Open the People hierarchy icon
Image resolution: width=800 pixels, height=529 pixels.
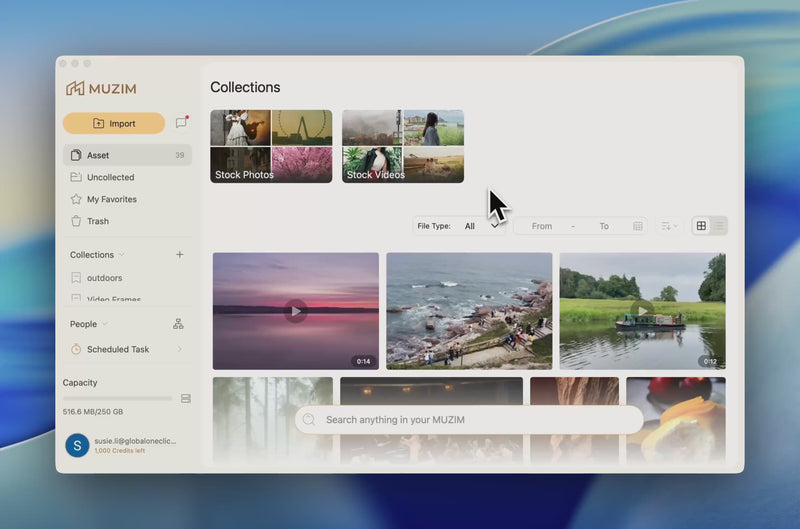[178, 324]
